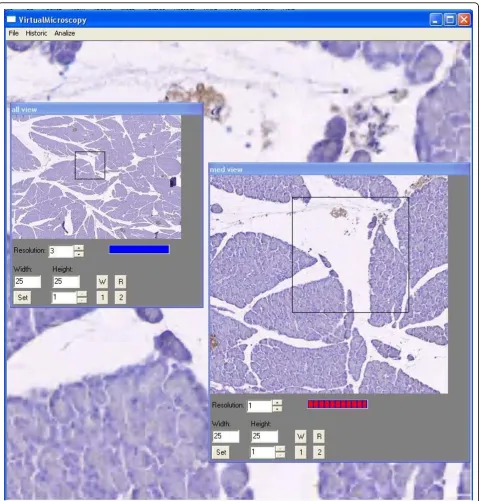
Task: Click the blue progress bar in all view
Action: pos(139,249)
